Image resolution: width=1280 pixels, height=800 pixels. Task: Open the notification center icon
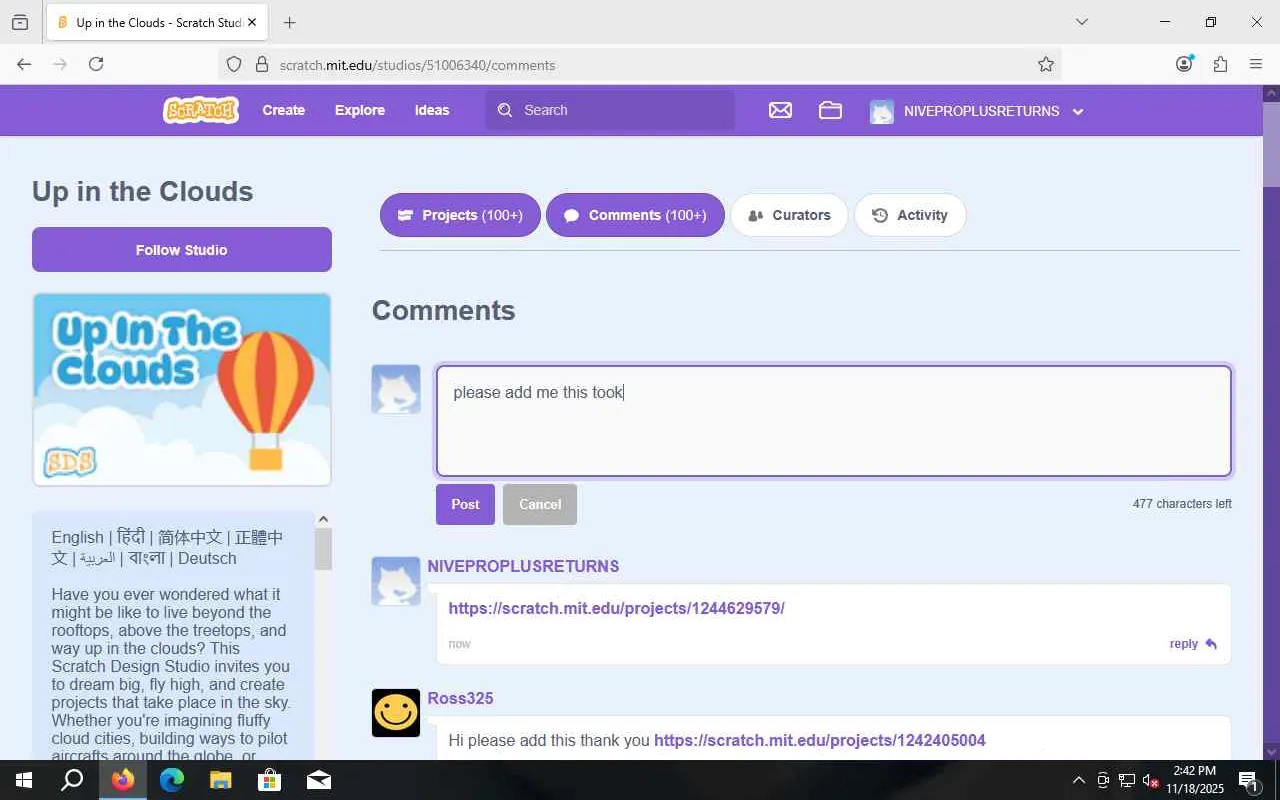click(1249, 780)
